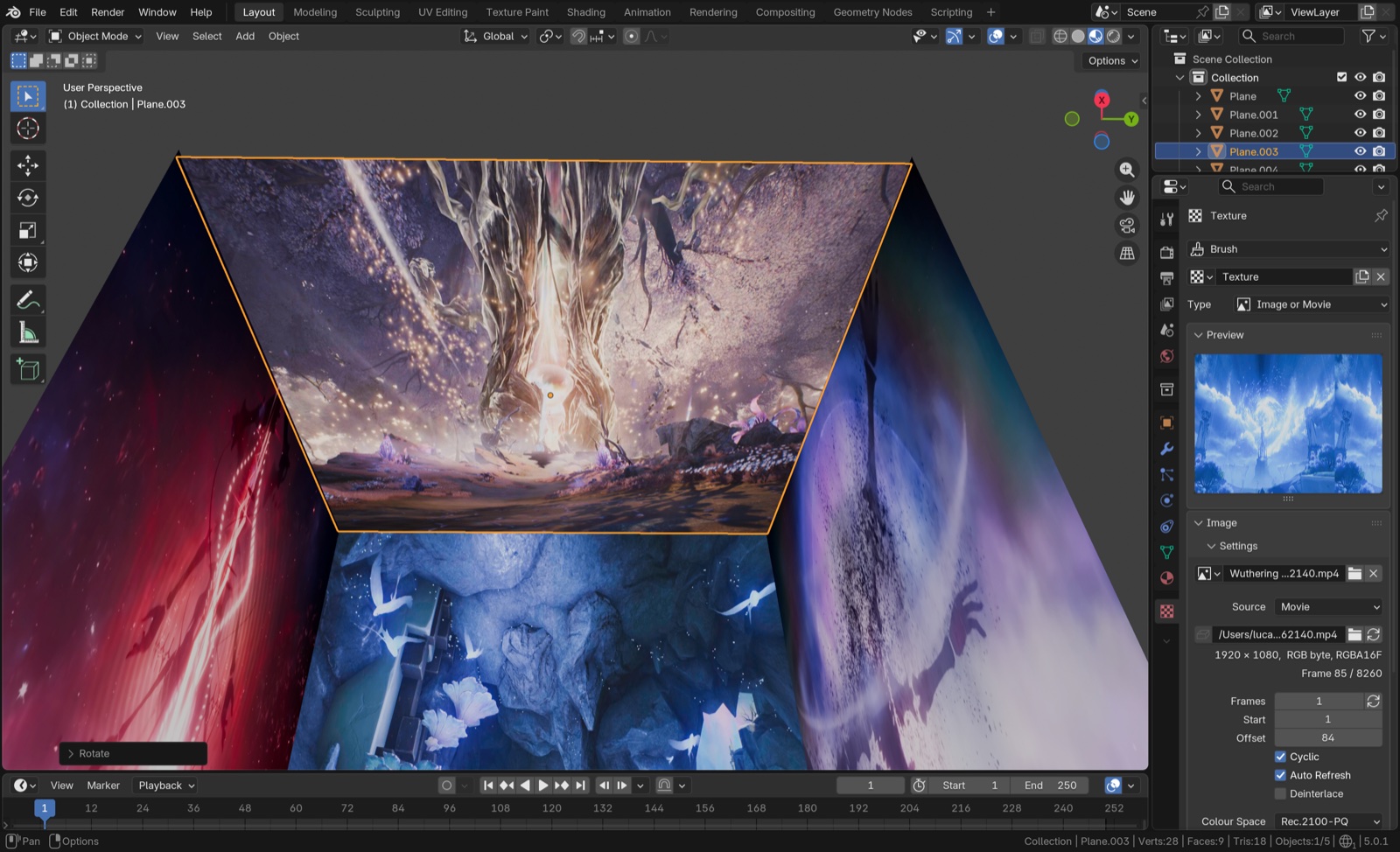Open the Tool properties tab

tap(1166, 219)
